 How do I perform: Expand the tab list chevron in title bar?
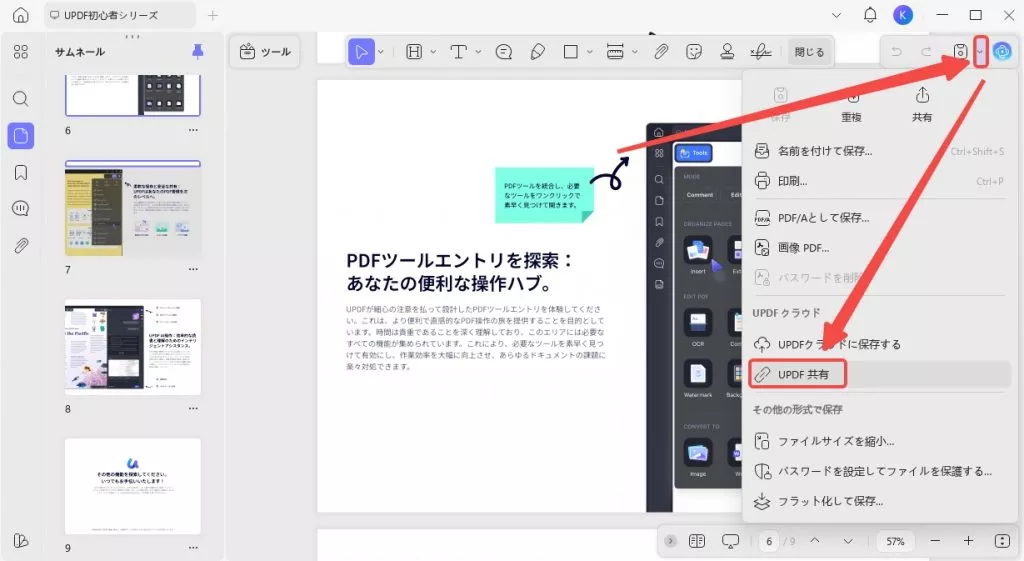pyautogui.click(x=836, y=15)
